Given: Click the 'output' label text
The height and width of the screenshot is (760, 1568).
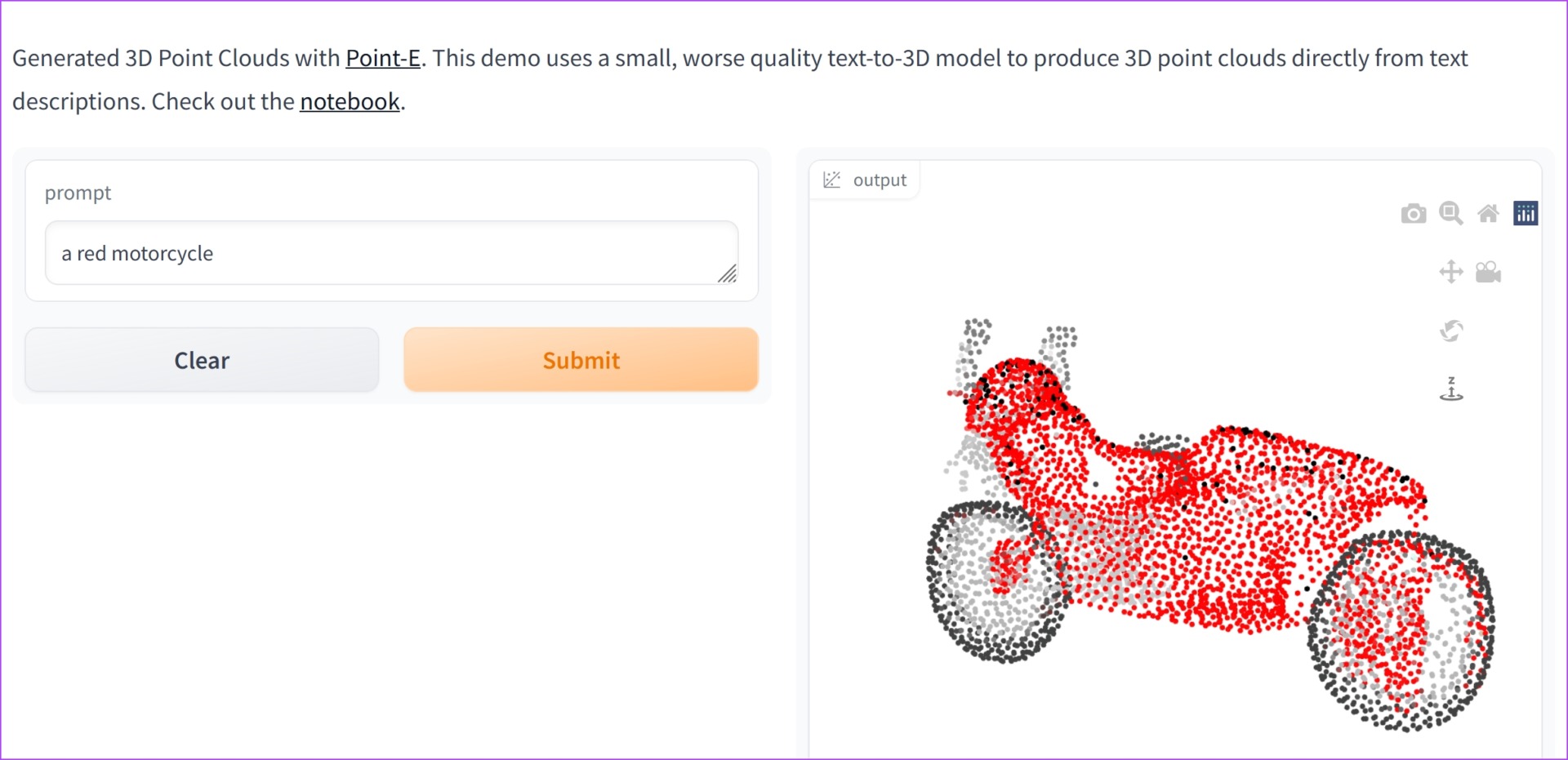Looking at the screenshot, I should 880,180.
